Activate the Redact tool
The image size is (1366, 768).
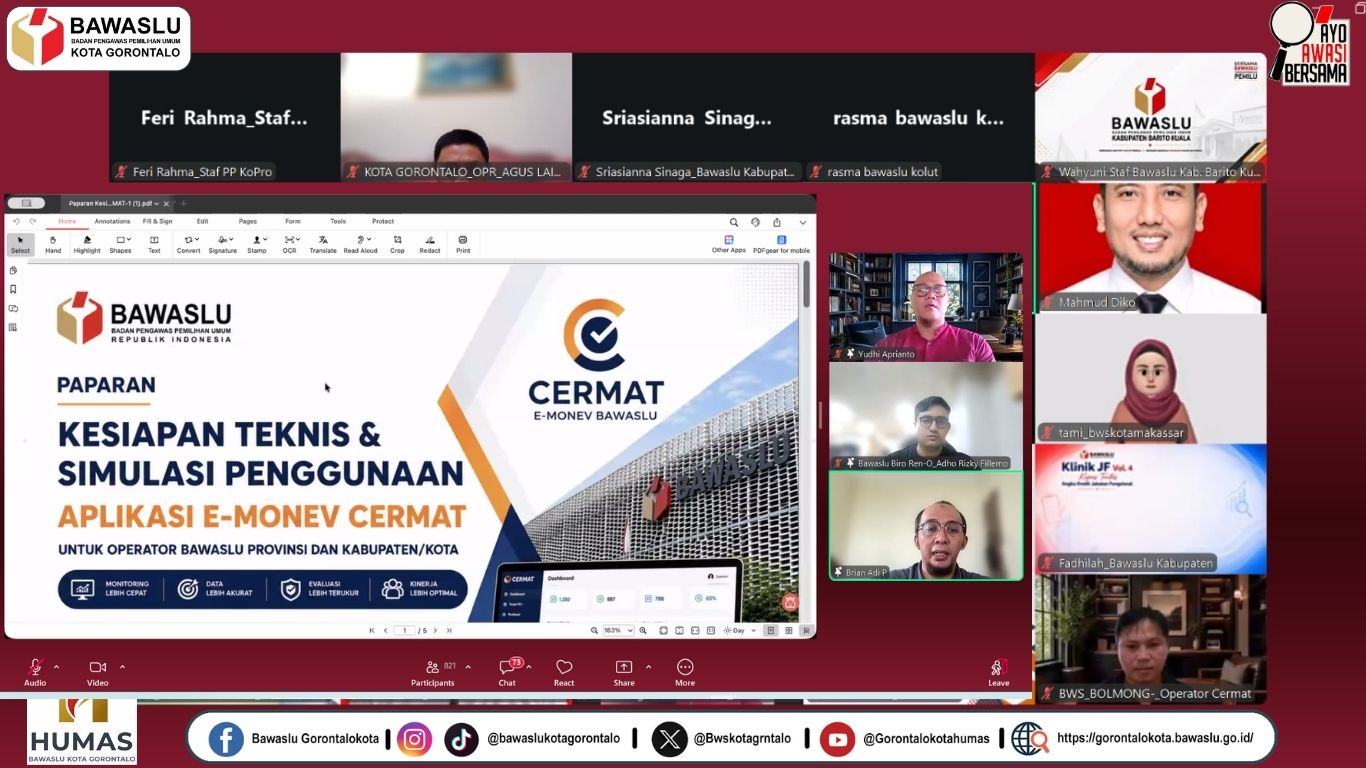tap(430, 244)
